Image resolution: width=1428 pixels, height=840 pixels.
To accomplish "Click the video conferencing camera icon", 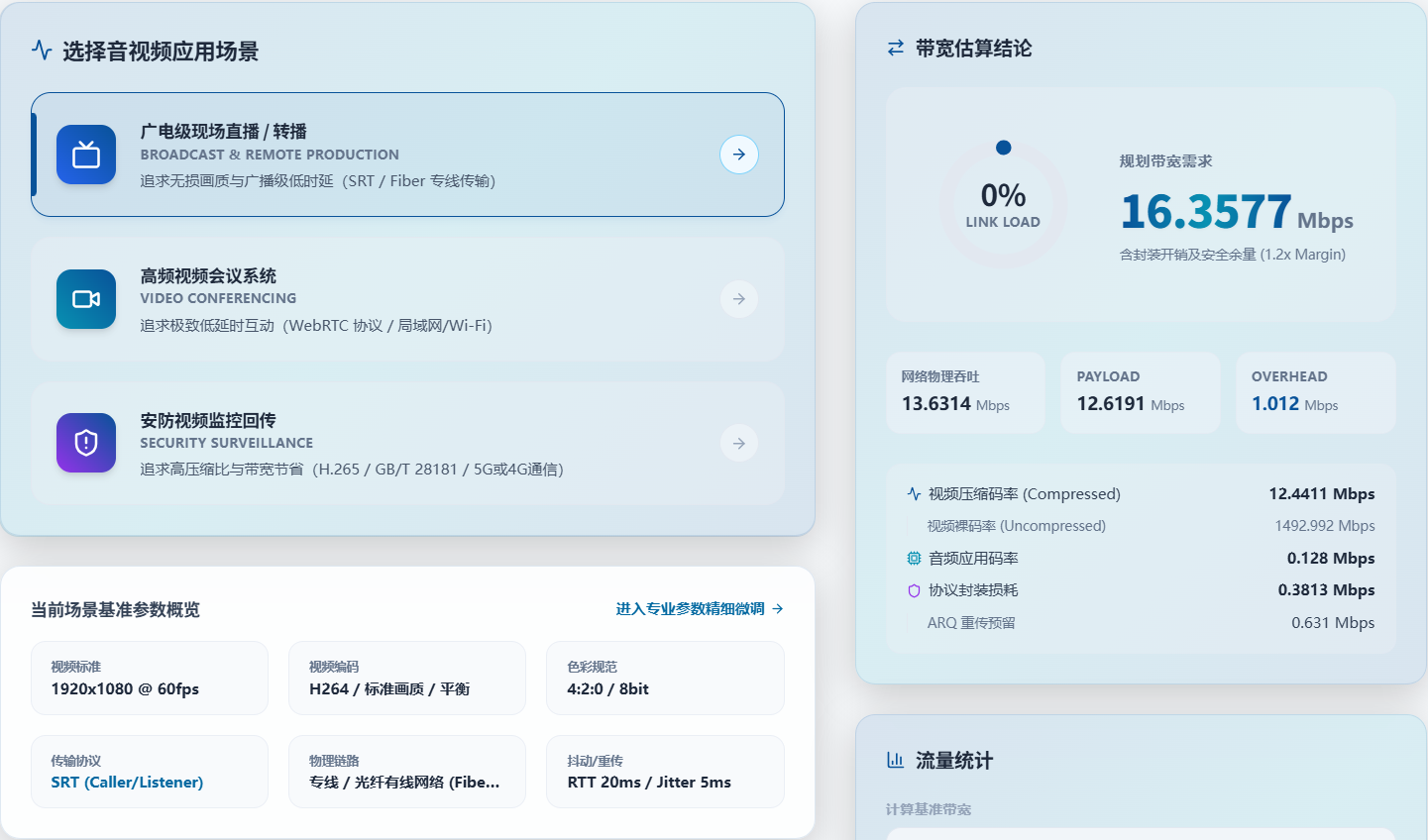I will tap(86, 299).
